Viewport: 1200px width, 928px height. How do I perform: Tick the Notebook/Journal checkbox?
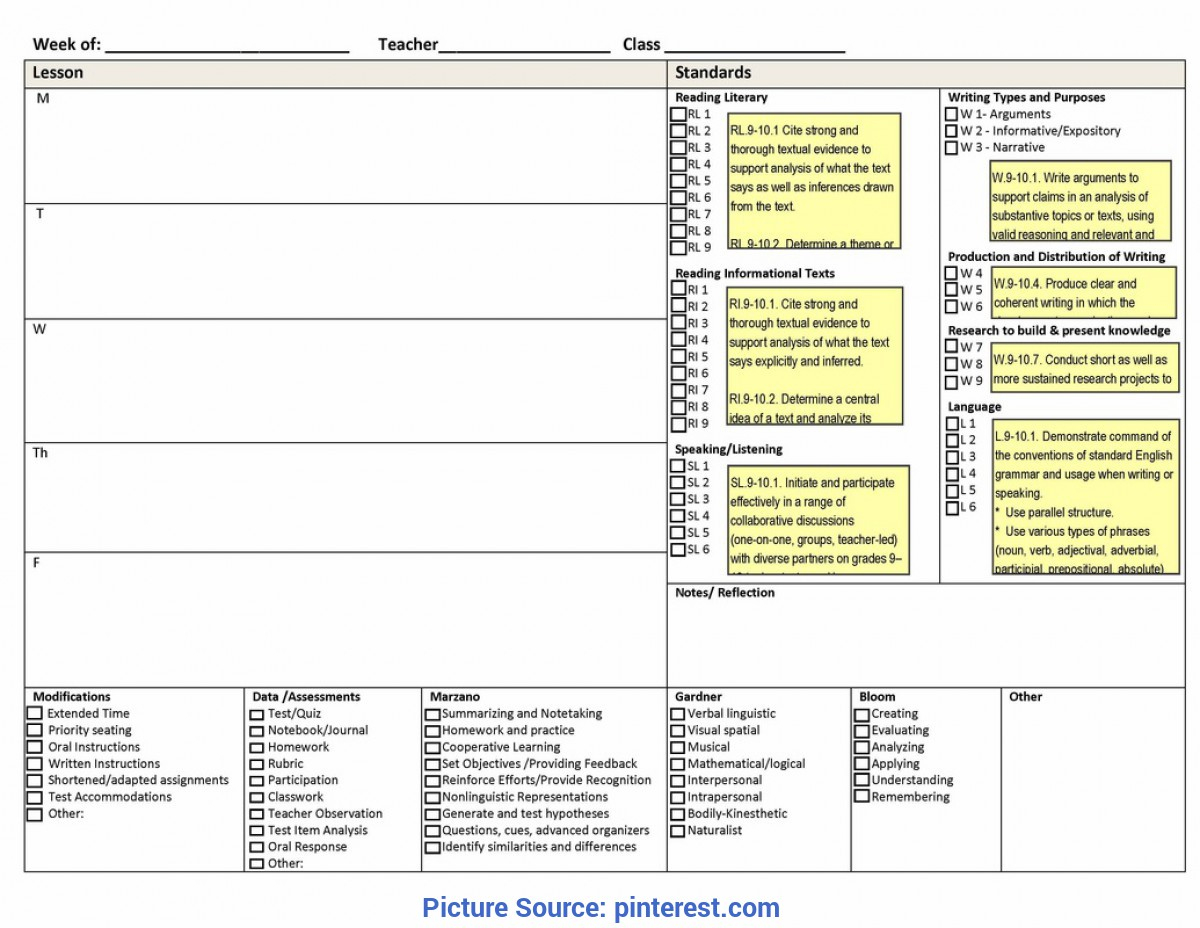click(257, 732)
